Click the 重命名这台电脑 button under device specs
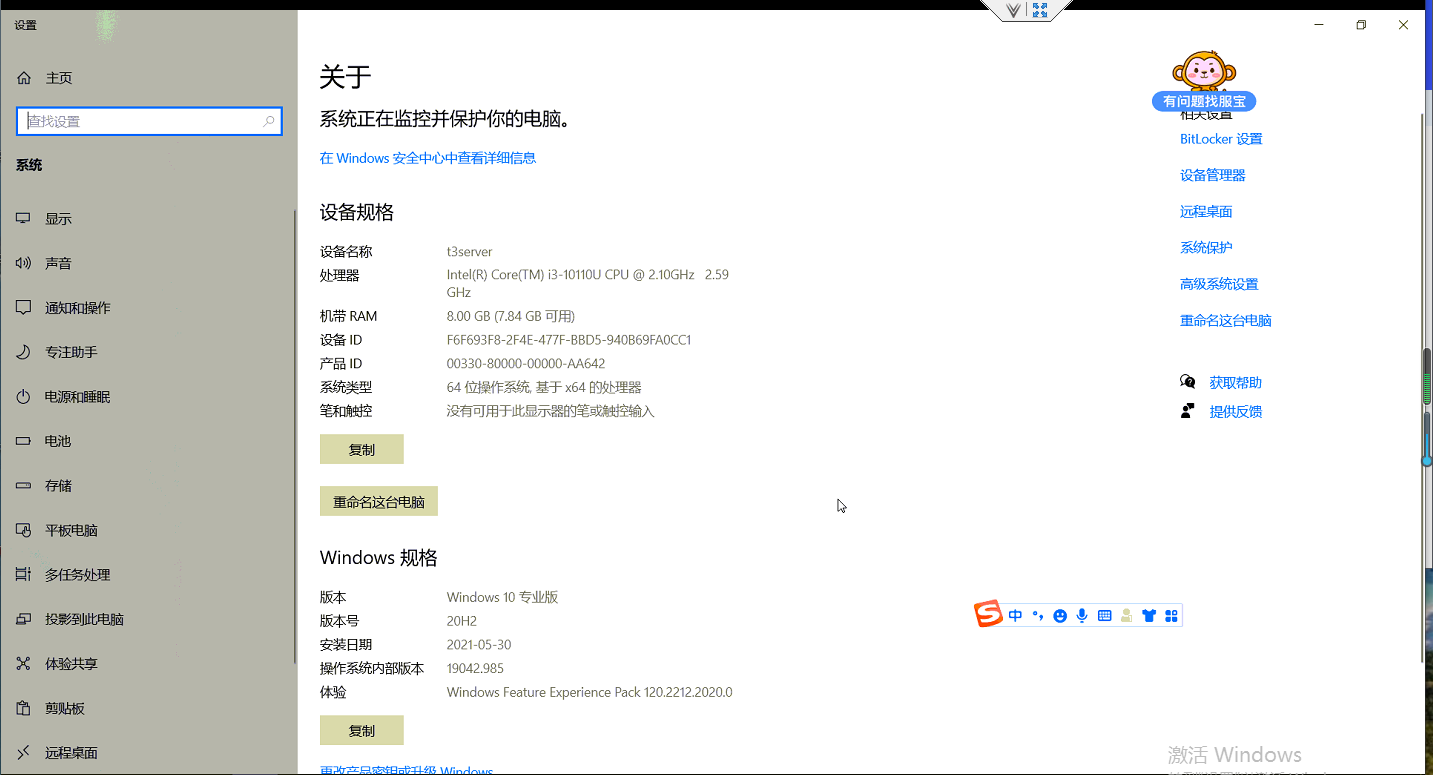Screen dimensions: 1433x775 coord(379,501)
